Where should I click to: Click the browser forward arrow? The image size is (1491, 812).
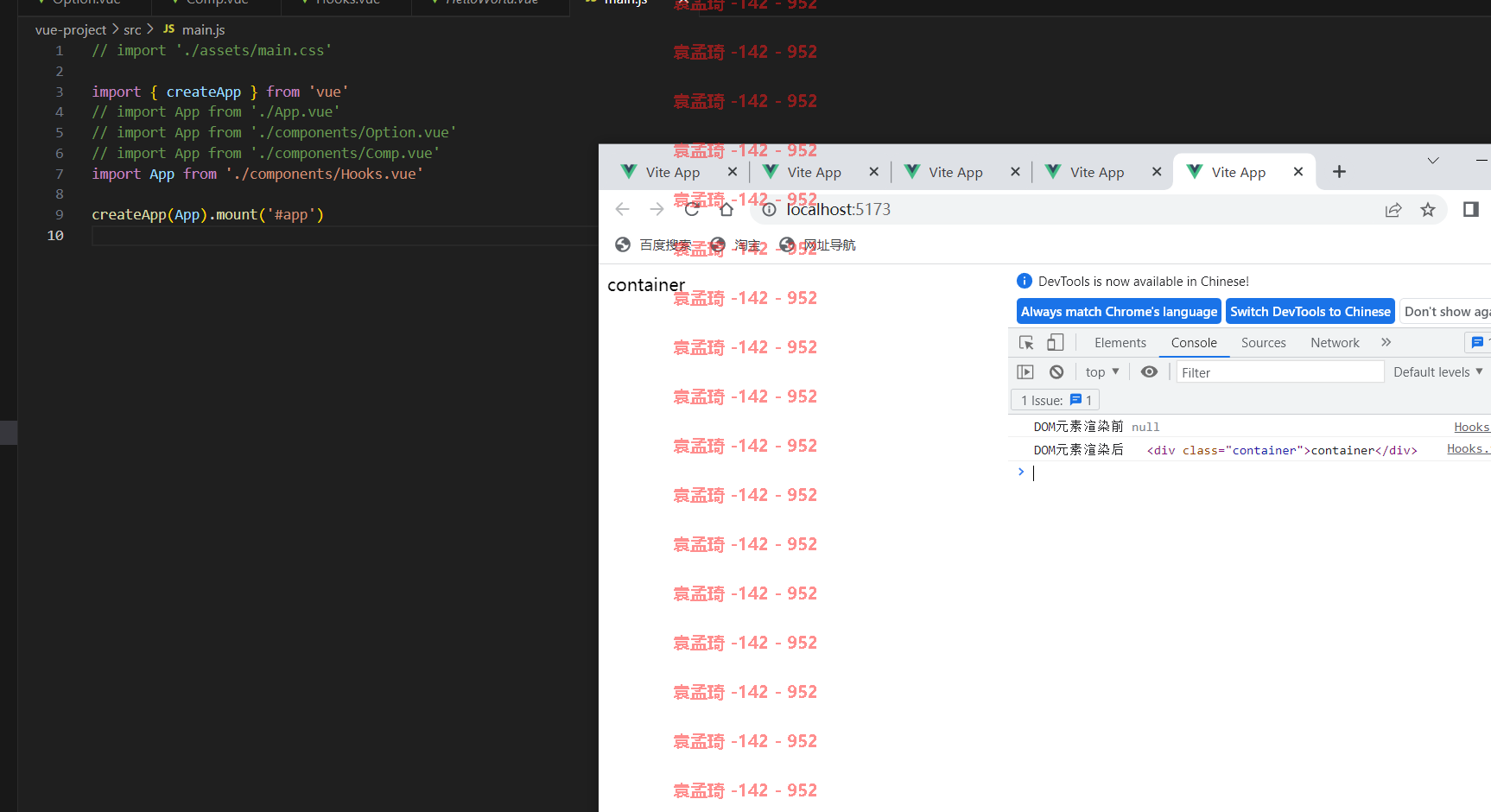[657, 209]
